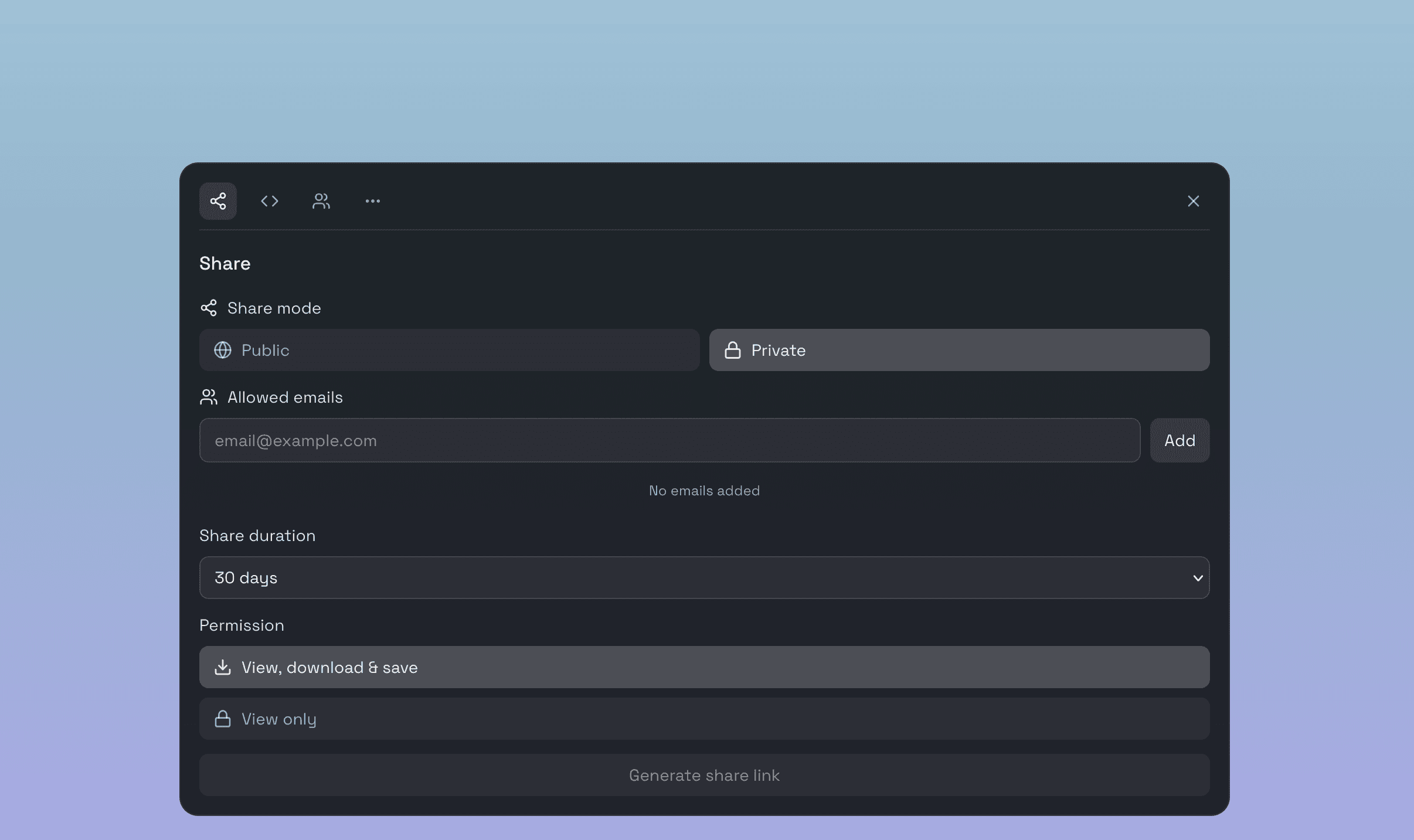
Task: Click the Share mode label icon
Action: 209,308
